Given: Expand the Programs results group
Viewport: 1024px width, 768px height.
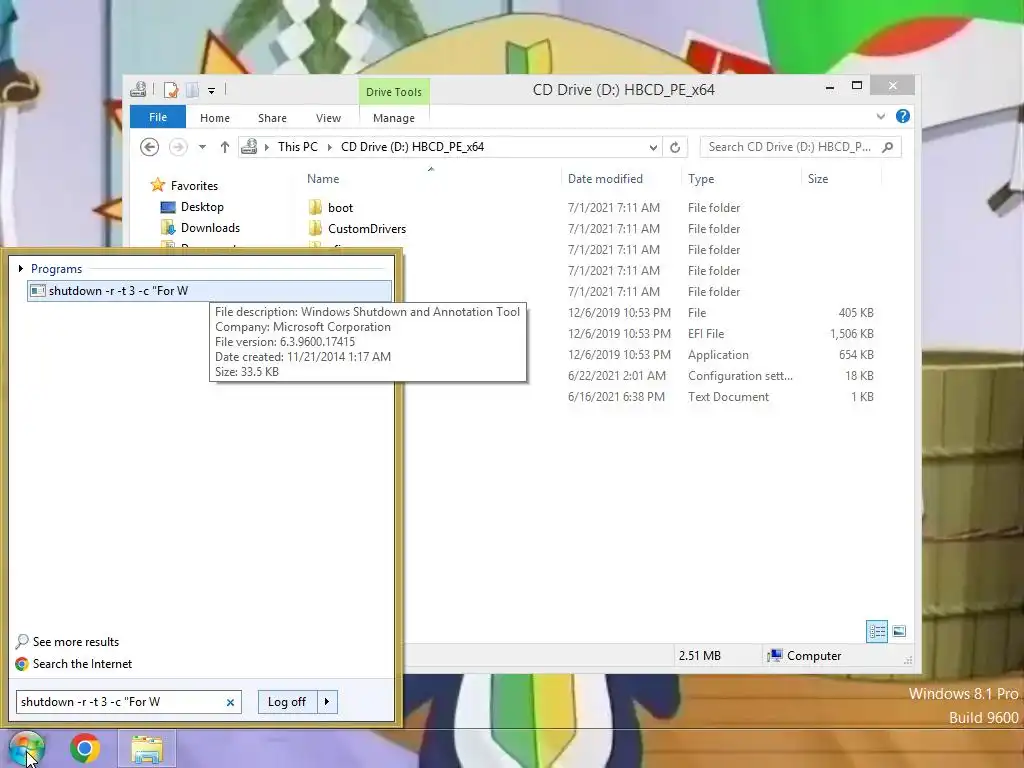Looking at the screenshot, I should [x=21, y=268].
